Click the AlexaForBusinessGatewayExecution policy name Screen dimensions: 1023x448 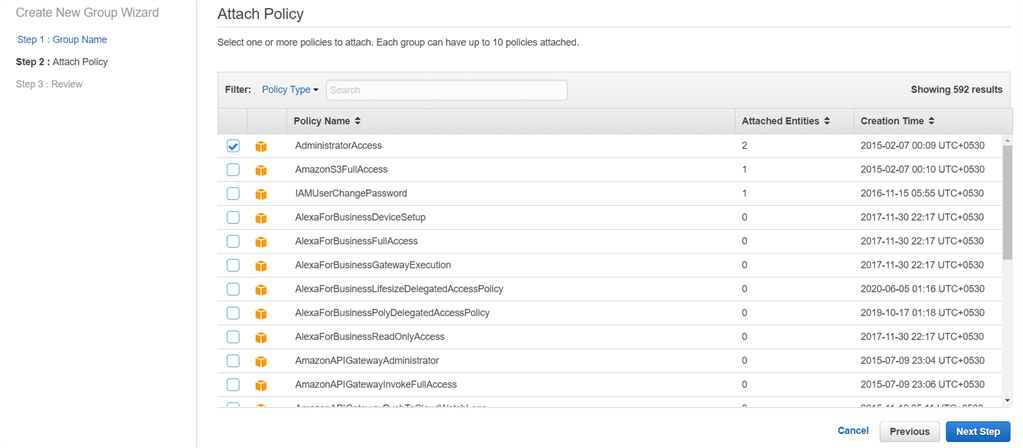click(x=373, y=265)
